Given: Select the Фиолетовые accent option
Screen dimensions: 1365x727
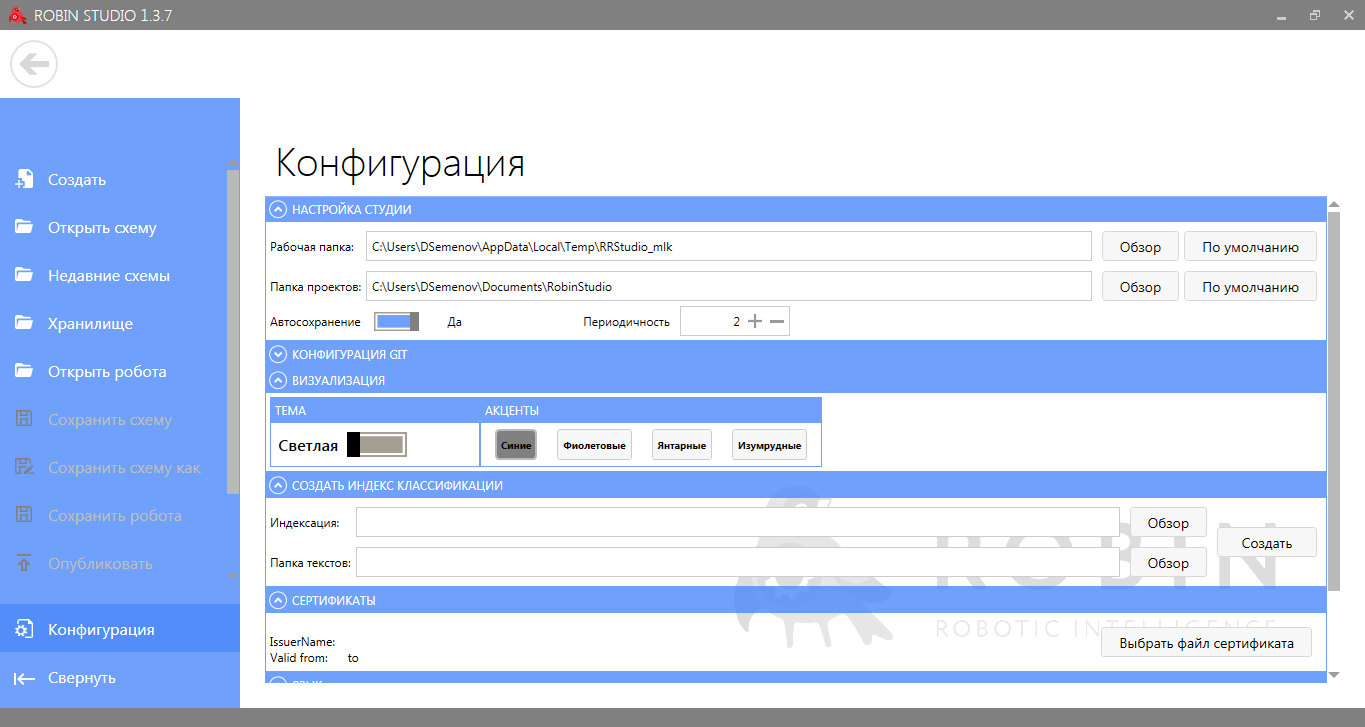Looking at the screenshot, I should (595, 445).
